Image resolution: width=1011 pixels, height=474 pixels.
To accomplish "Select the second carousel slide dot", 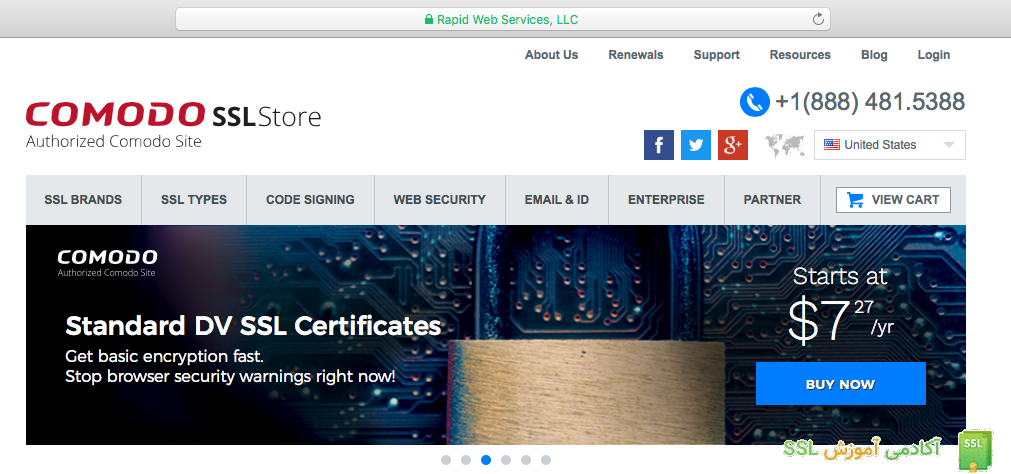I will tap(466, 460).
